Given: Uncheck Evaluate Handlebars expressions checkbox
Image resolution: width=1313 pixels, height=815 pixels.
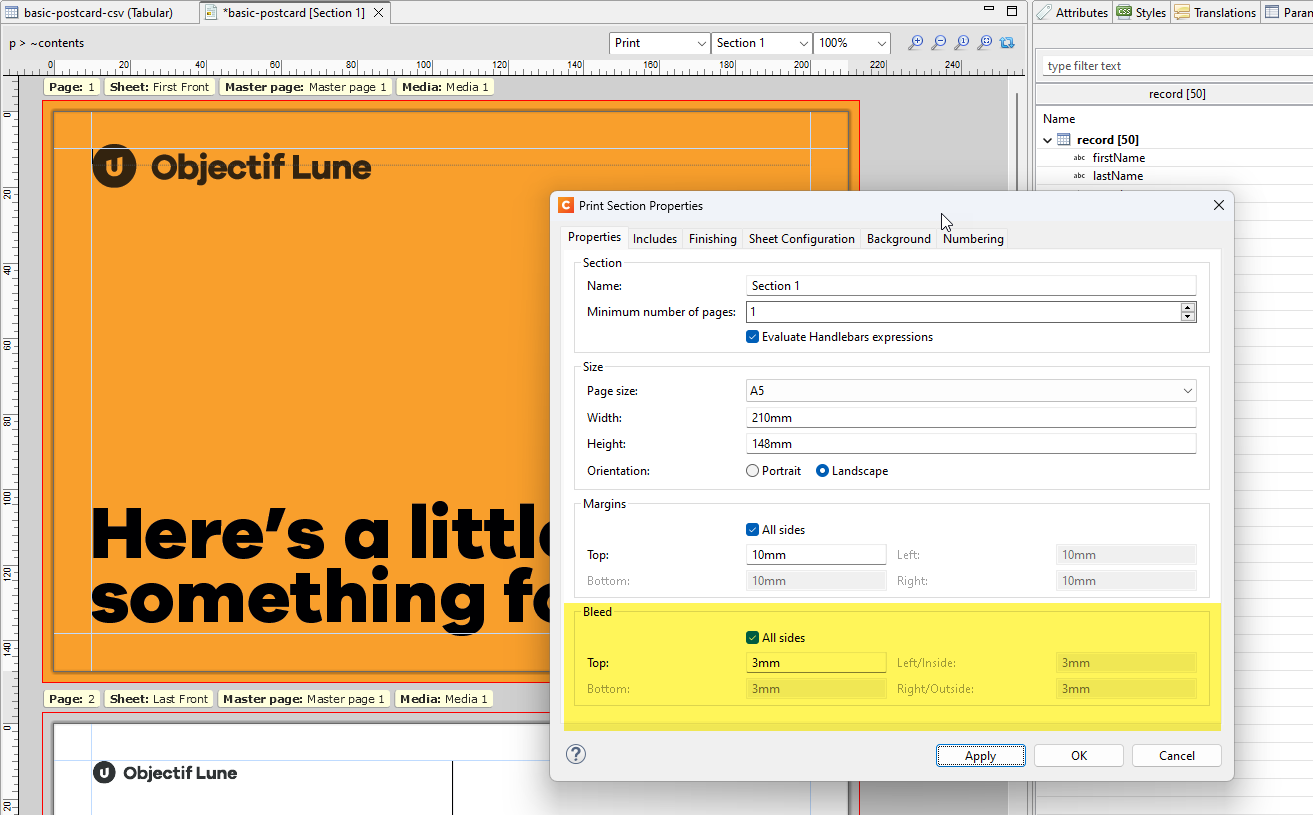Looking at the screenshot, I should coord(753,337).
